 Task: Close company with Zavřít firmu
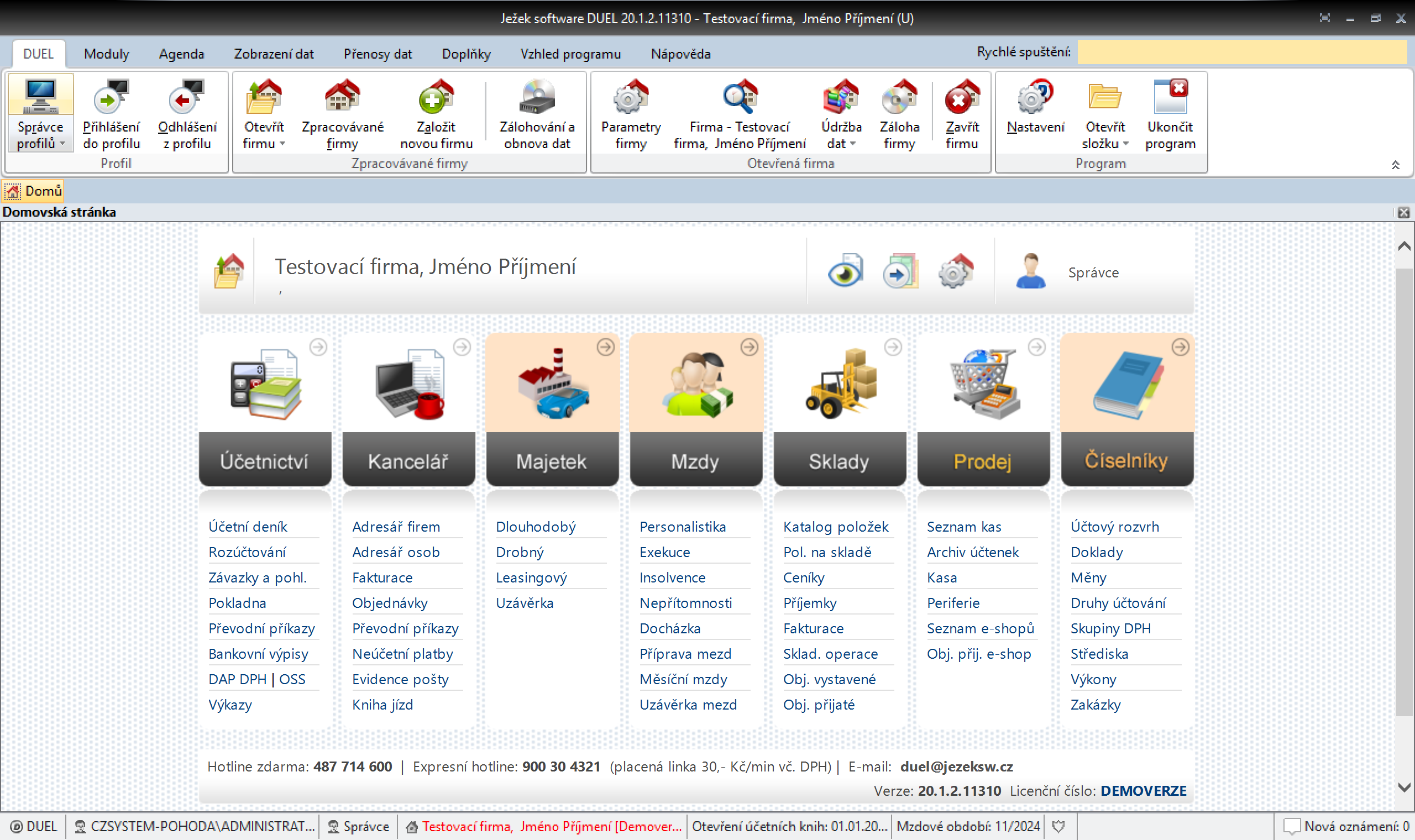point(962,114)
